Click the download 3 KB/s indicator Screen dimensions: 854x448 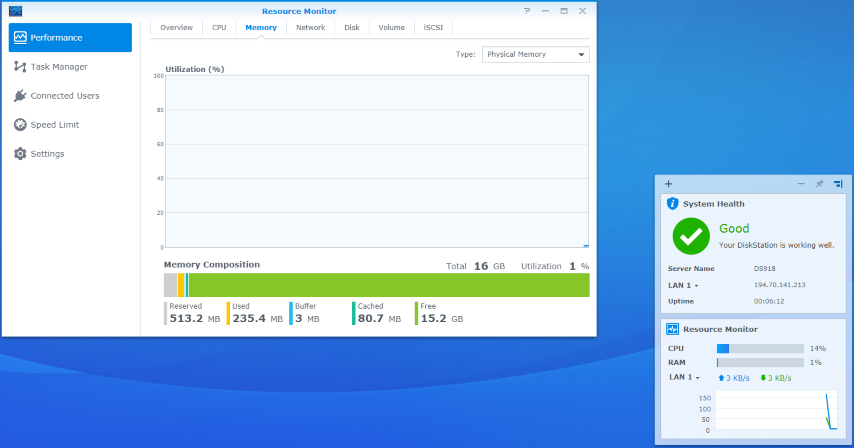(x=776, y=378)
